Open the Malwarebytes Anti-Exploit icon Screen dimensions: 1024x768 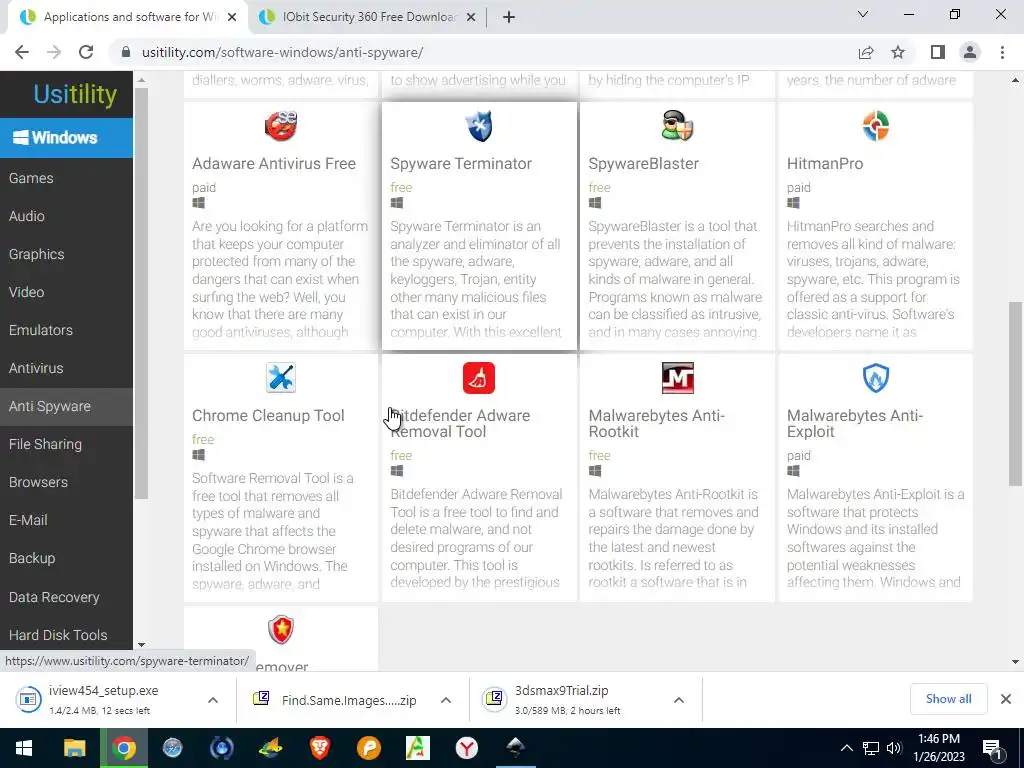tap(876, 378)
